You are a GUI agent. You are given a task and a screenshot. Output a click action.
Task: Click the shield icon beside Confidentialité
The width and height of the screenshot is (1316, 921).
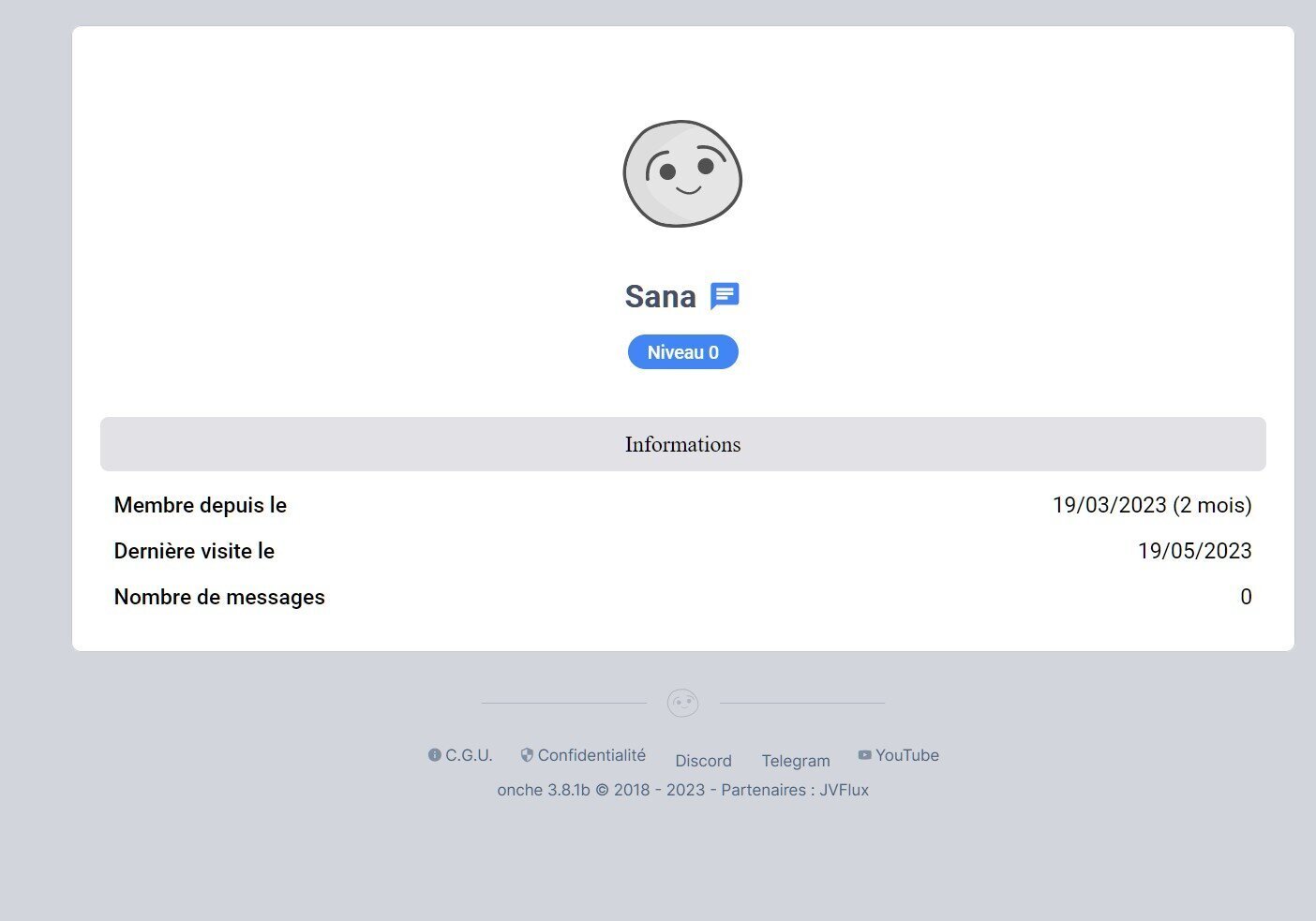click(x=527, y=755)
